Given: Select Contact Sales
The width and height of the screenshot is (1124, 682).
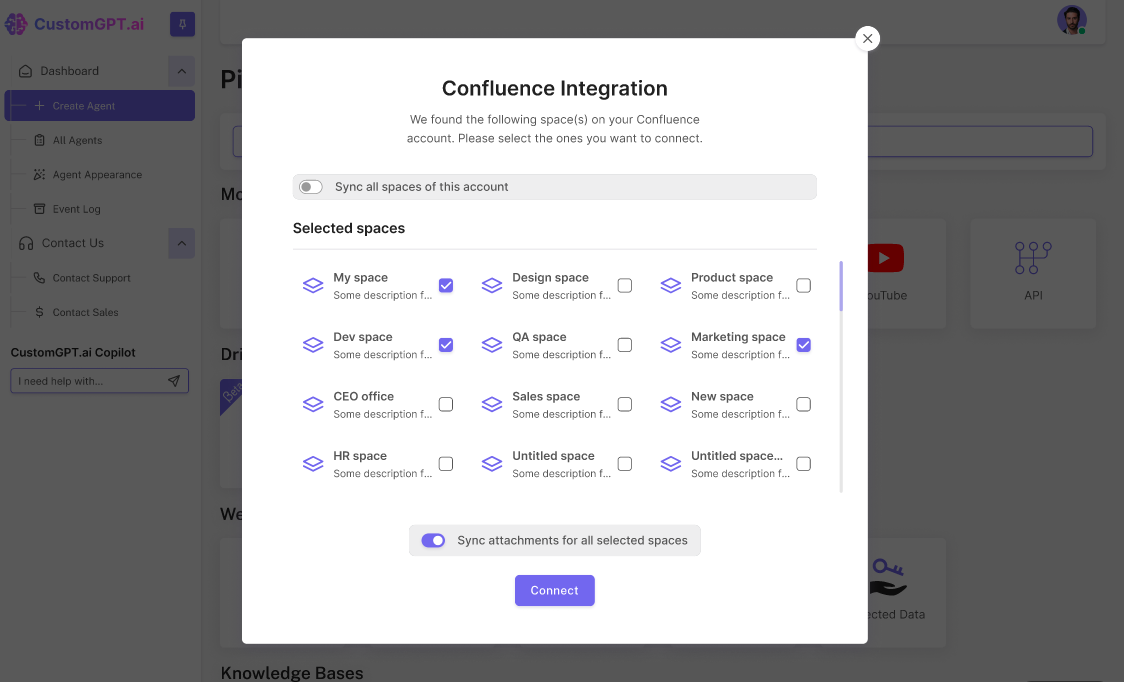Looking at the screenshot, I should coord(85,312).
